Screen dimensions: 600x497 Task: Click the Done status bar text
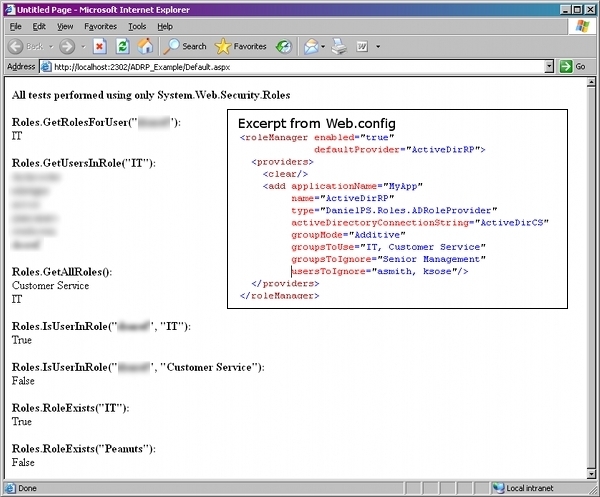[28, 488]
